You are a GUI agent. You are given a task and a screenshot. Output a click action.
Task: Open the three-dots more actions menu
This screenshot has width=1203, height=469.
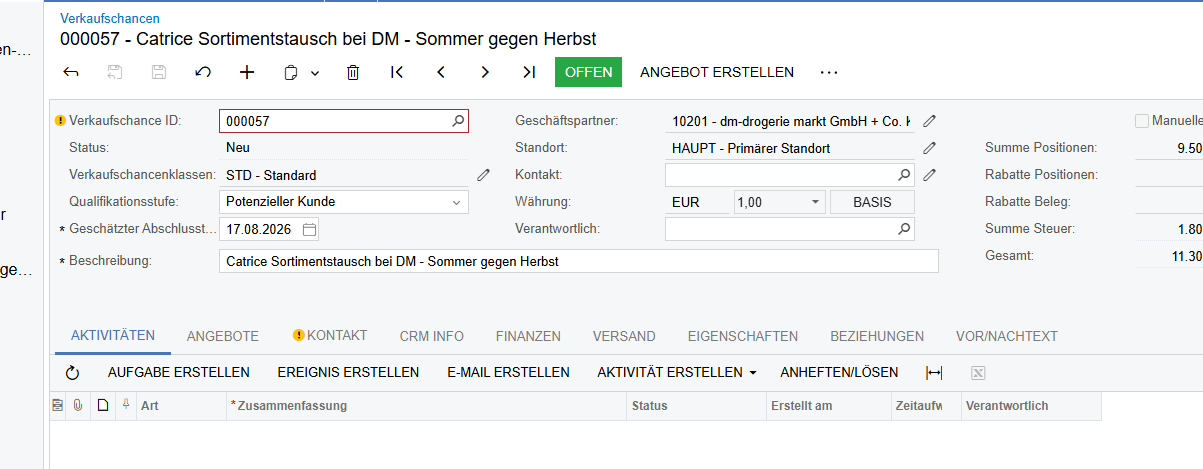828,72
